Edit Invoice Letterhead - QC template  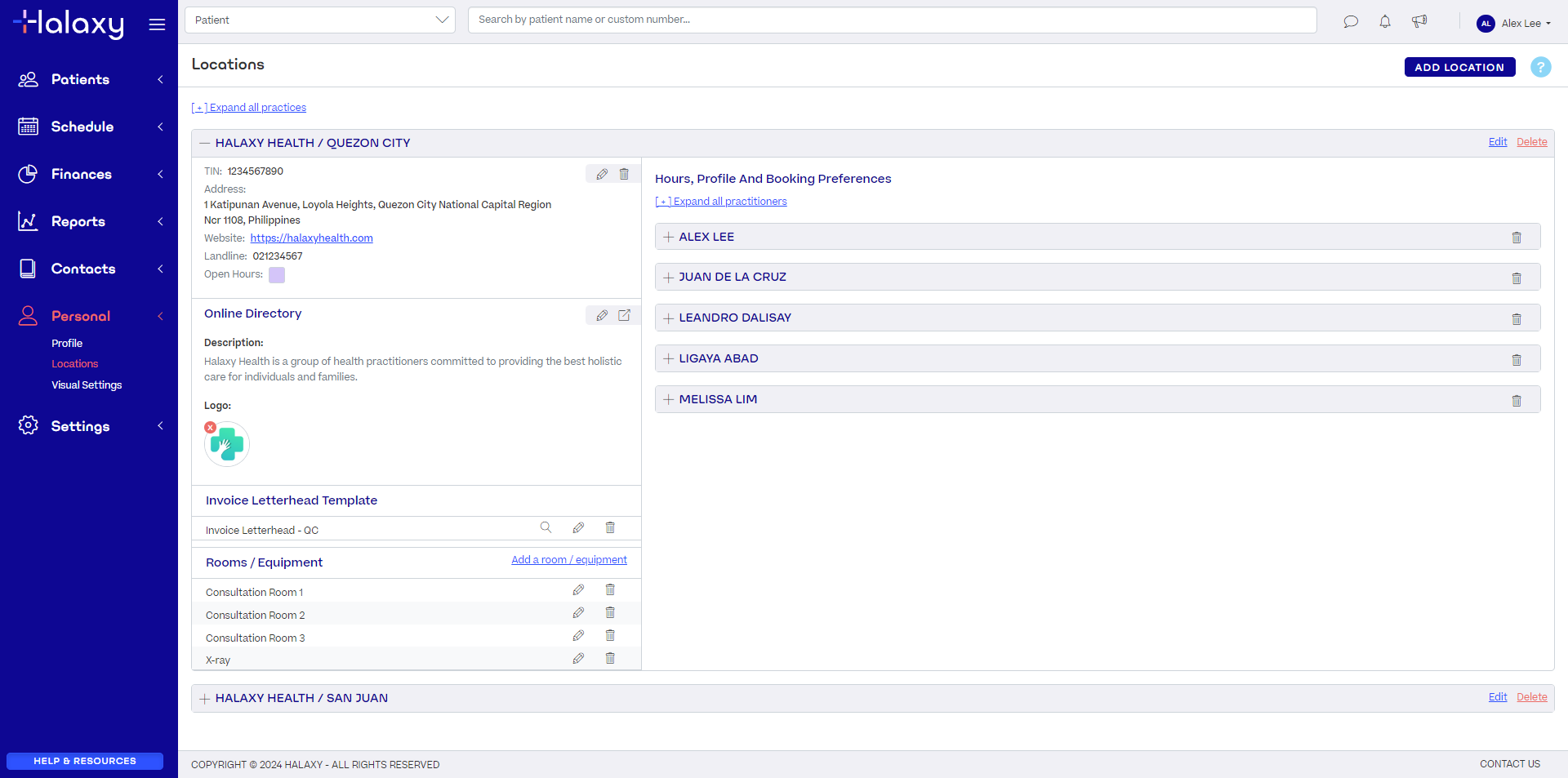click(x=578, y=527)
